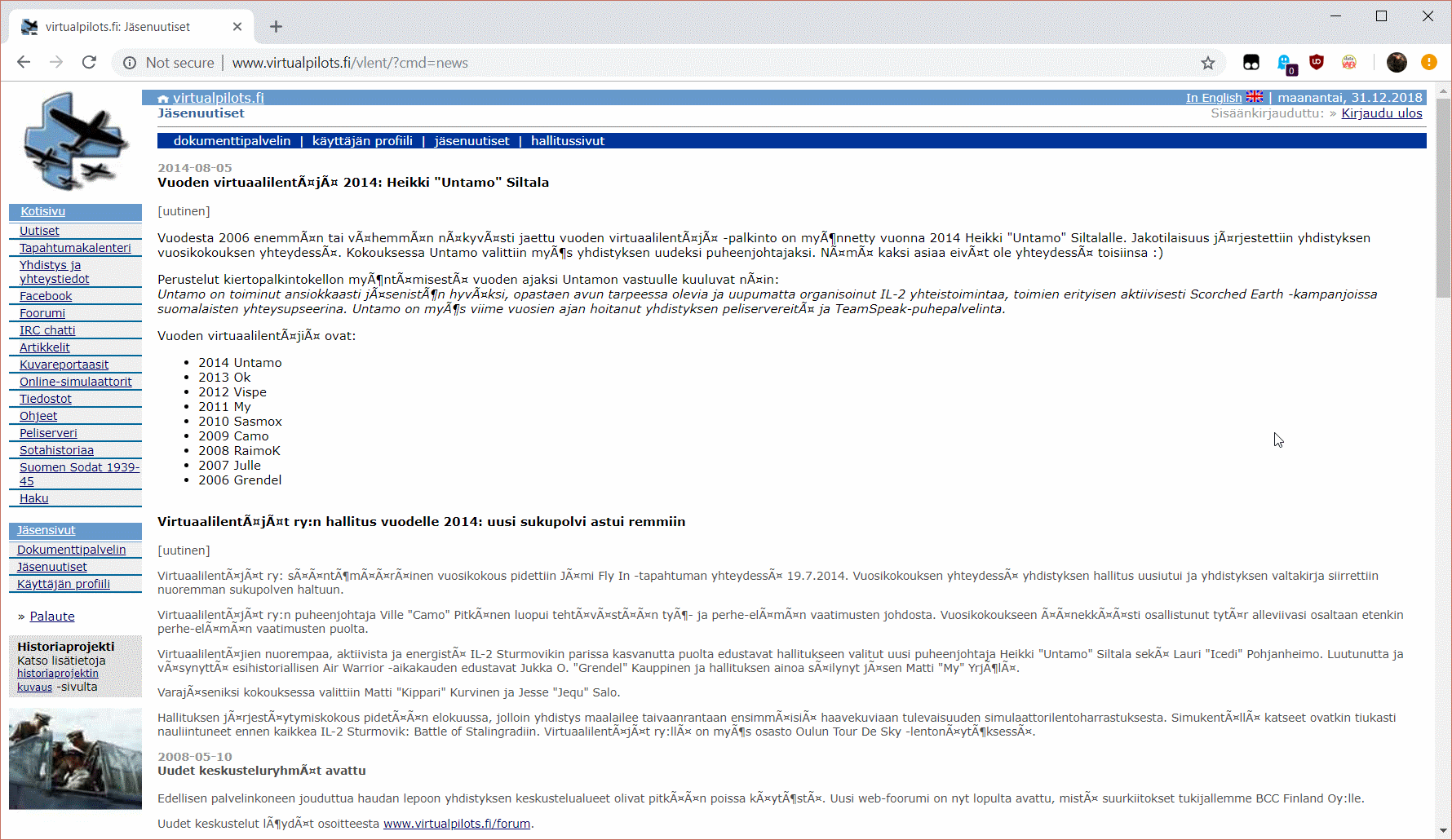Screen dimensions: 1452x840
Task: Select the virtualpilots.fi: Jäsenuutiset tab
Action: point(131,27)
